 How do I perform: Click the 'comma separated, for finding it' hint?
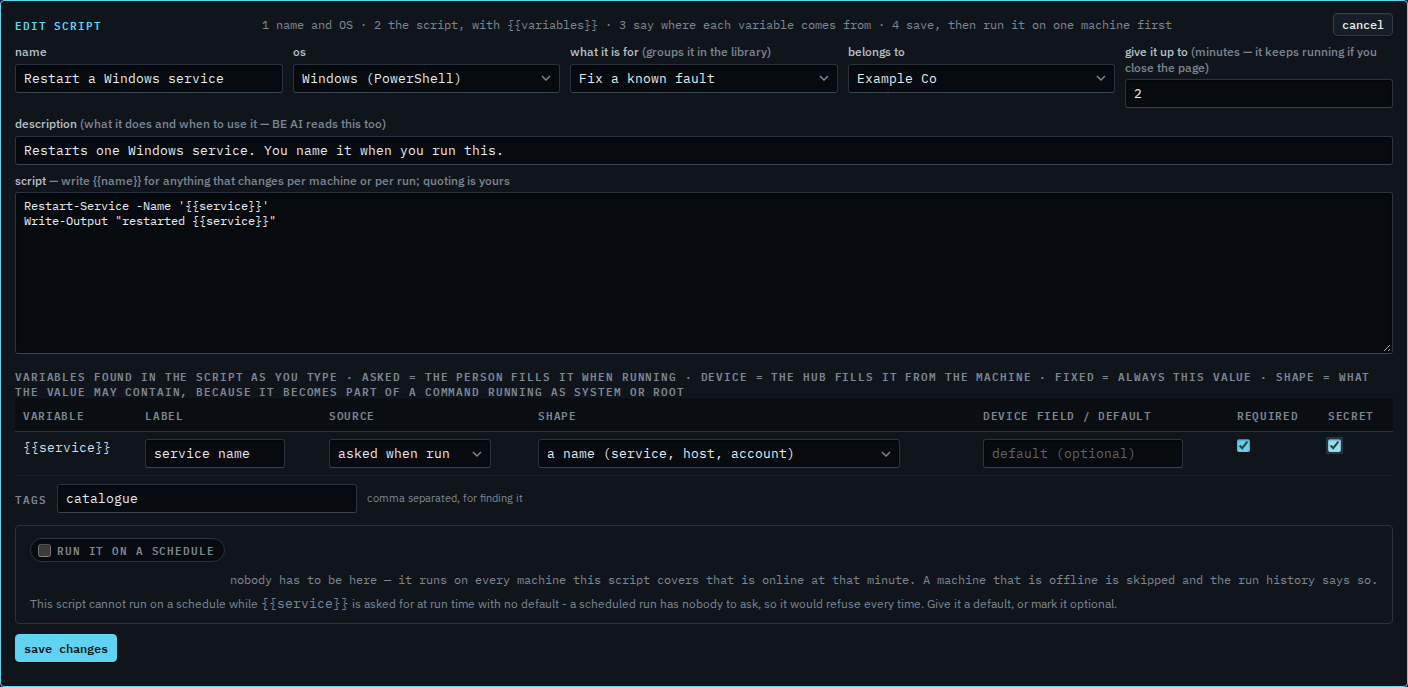coord(445,498)
